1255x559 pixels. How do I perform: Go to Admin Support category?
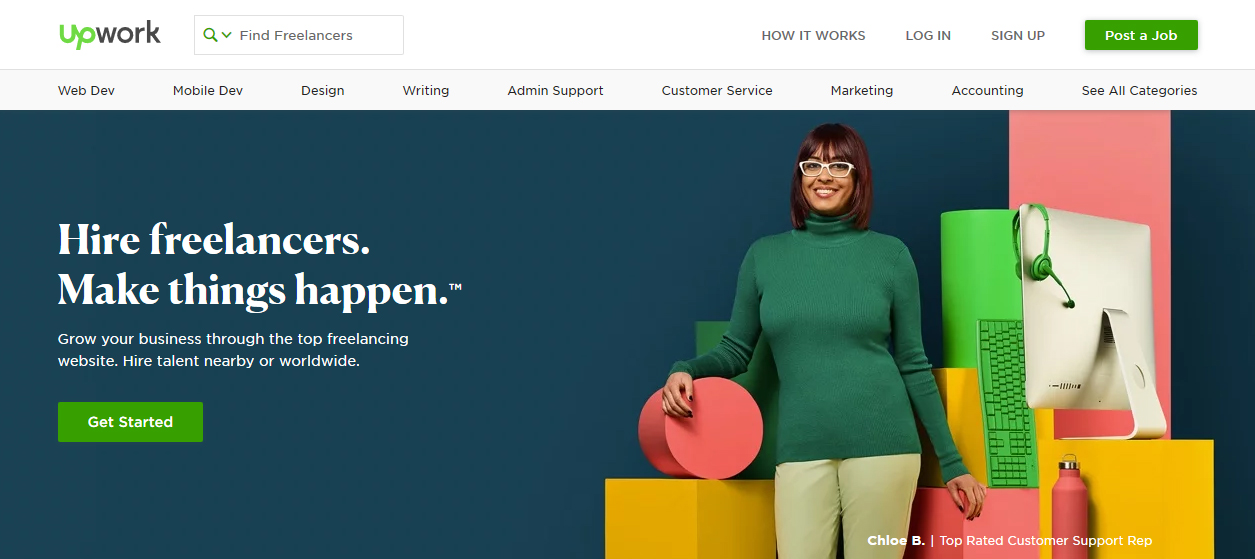pyautogui.click(x=555, y=90)
